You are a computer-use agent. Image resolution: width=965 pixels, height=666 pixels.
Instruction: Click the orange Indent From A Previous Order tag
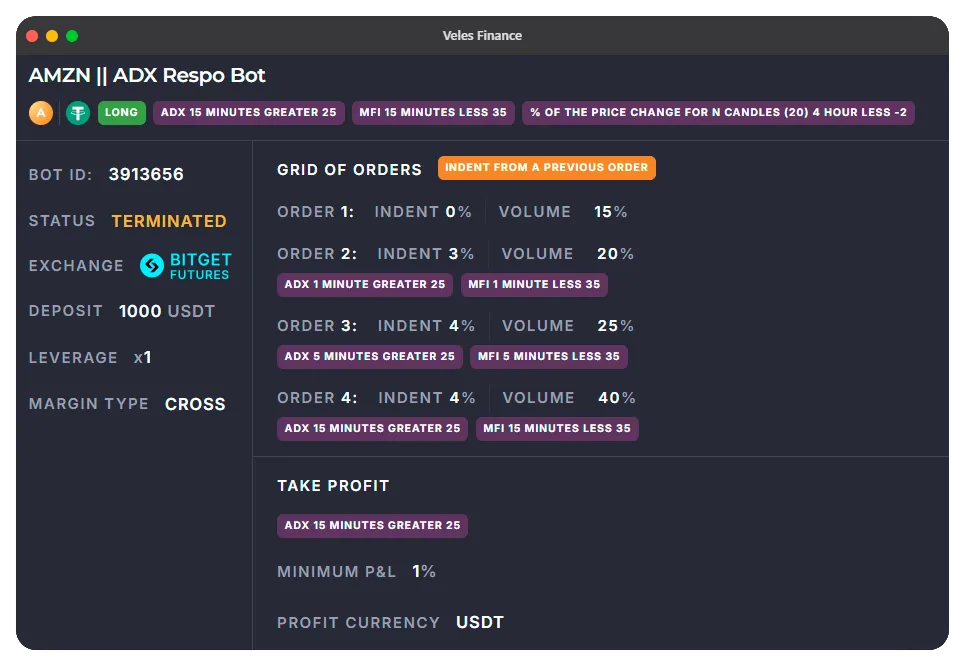click(546, 168)
